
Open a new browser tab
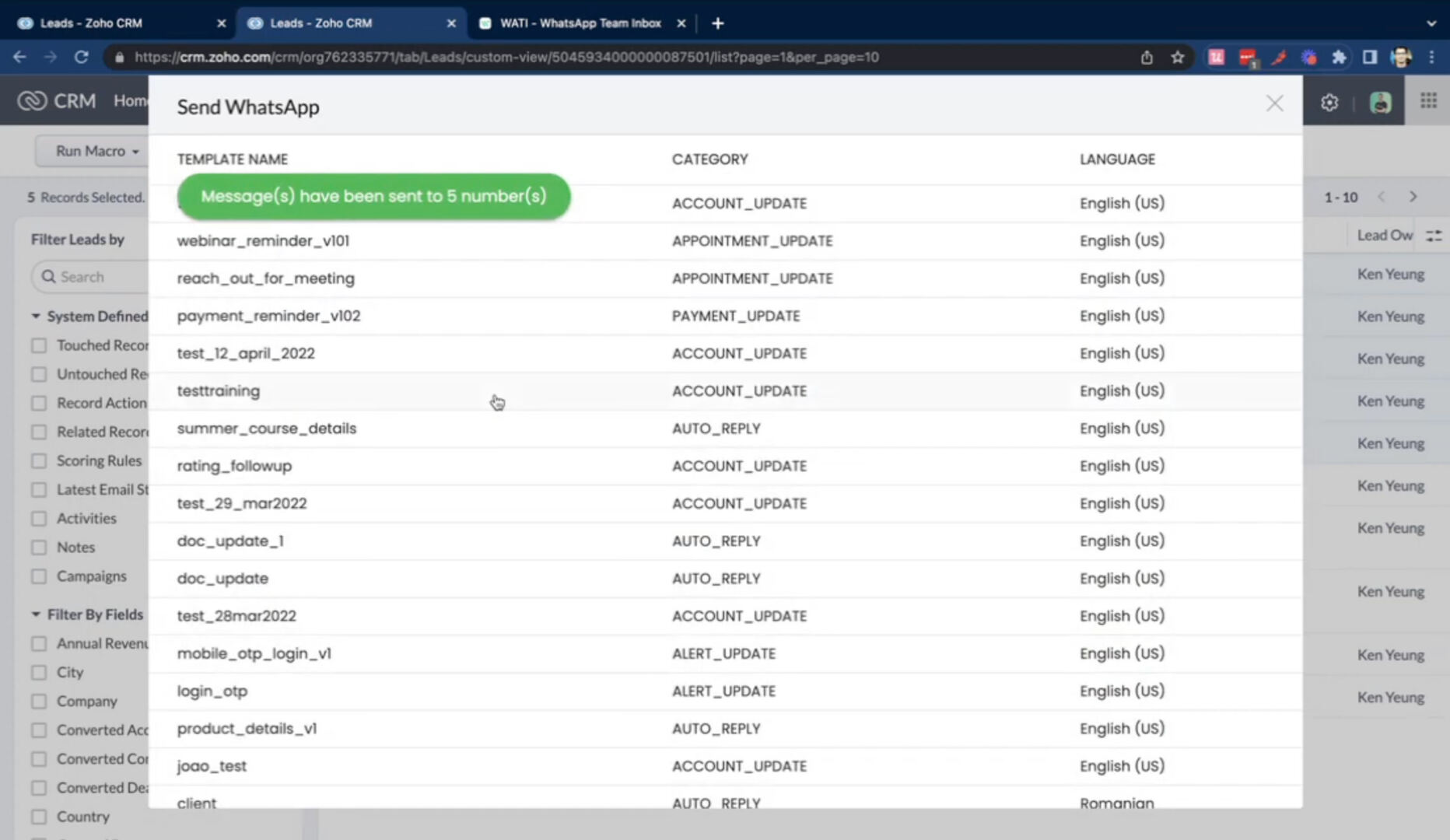[718, 23]
